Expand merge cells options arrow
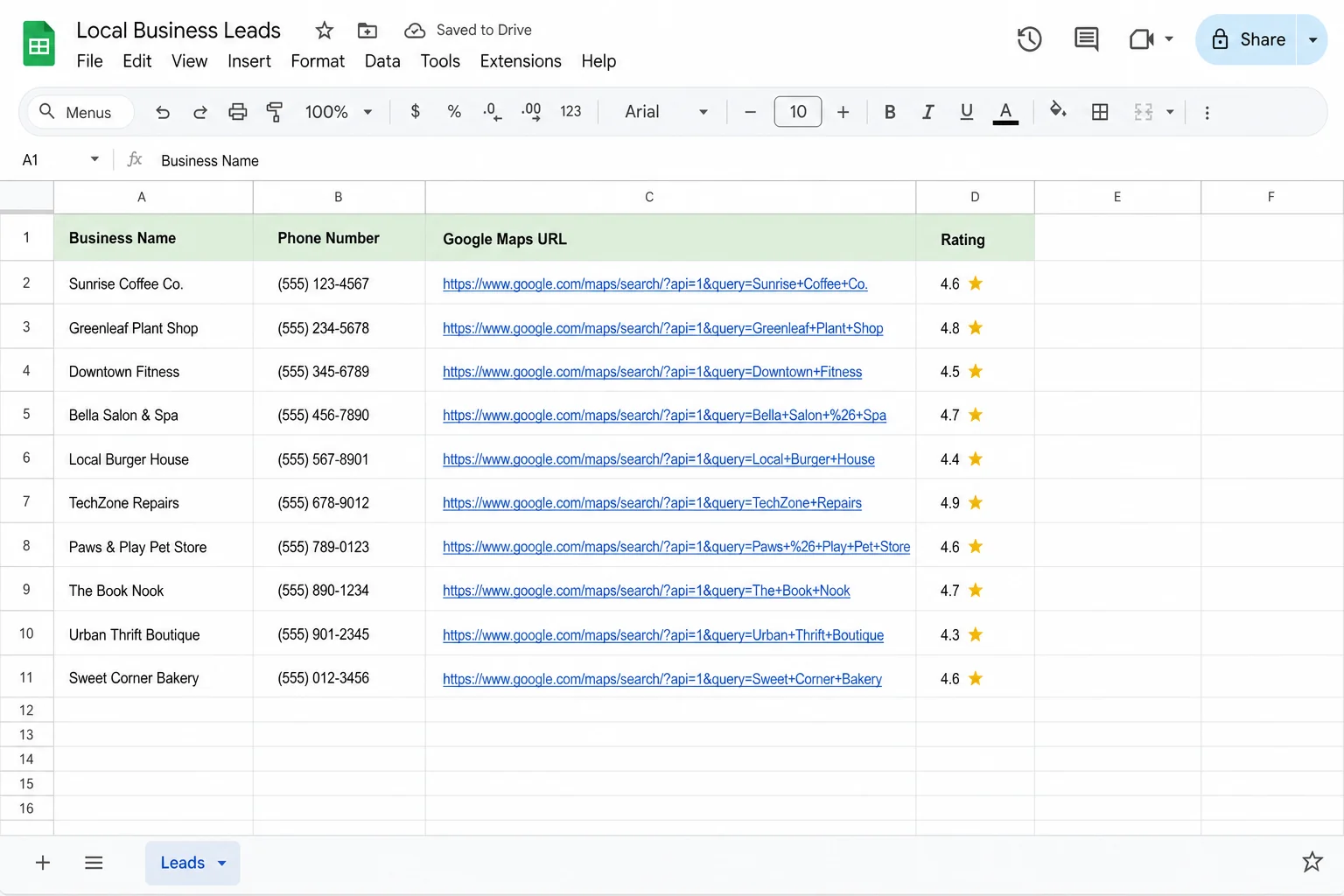This screenshot has width=1344, height=896. pyautogui.click(x=1170, y=112)
